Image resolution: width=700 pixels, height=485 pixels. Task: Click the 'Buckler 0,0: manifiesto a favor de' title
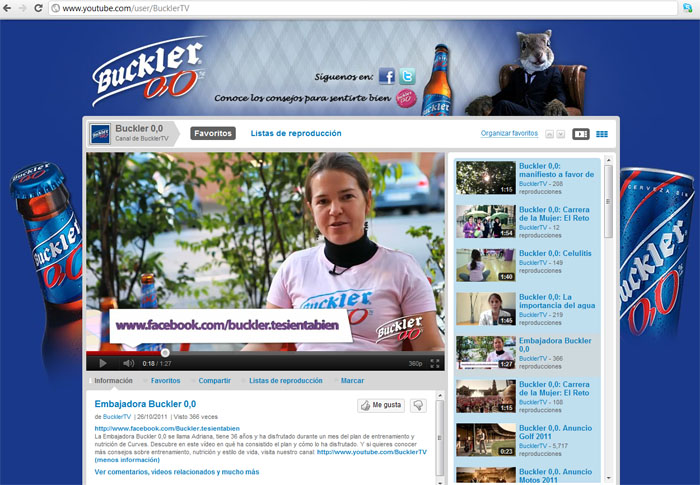(556, 170)
